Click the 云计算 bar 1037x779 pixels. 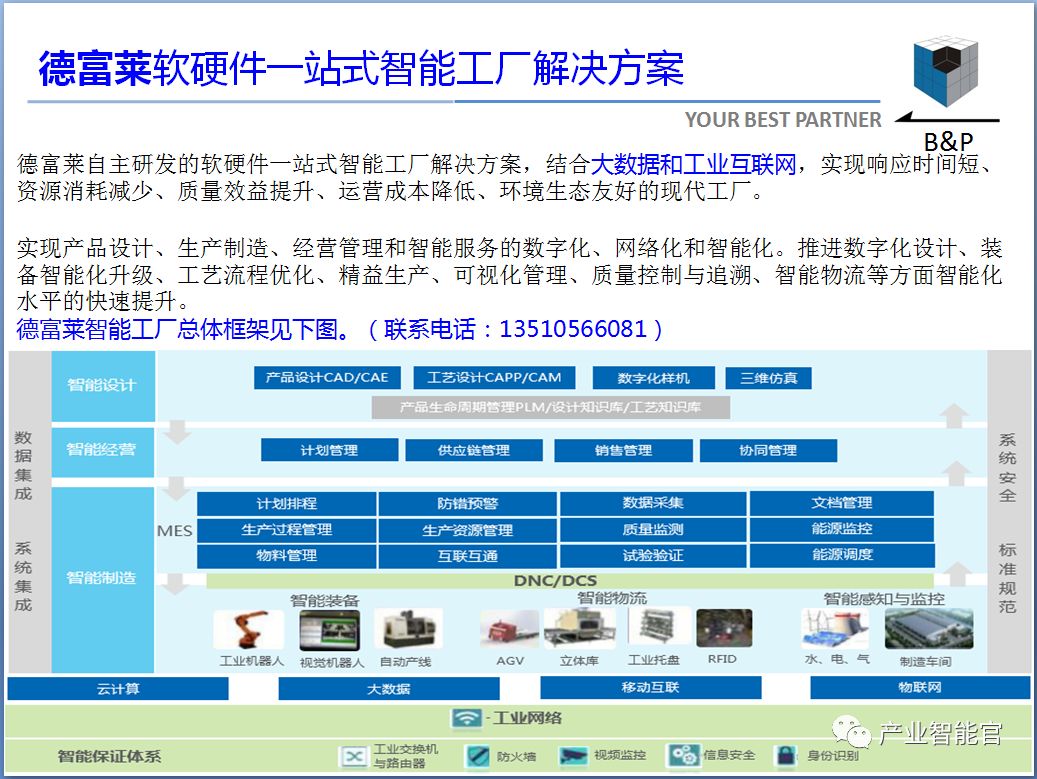pos(118,688)
